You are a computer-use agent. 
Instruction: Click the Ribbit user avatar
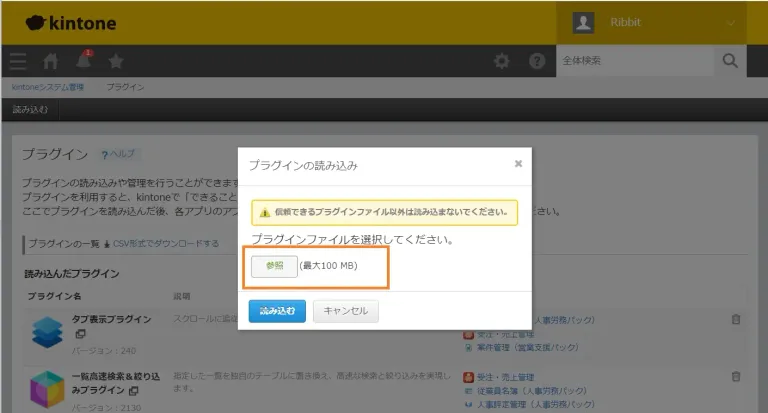point(583,23)
